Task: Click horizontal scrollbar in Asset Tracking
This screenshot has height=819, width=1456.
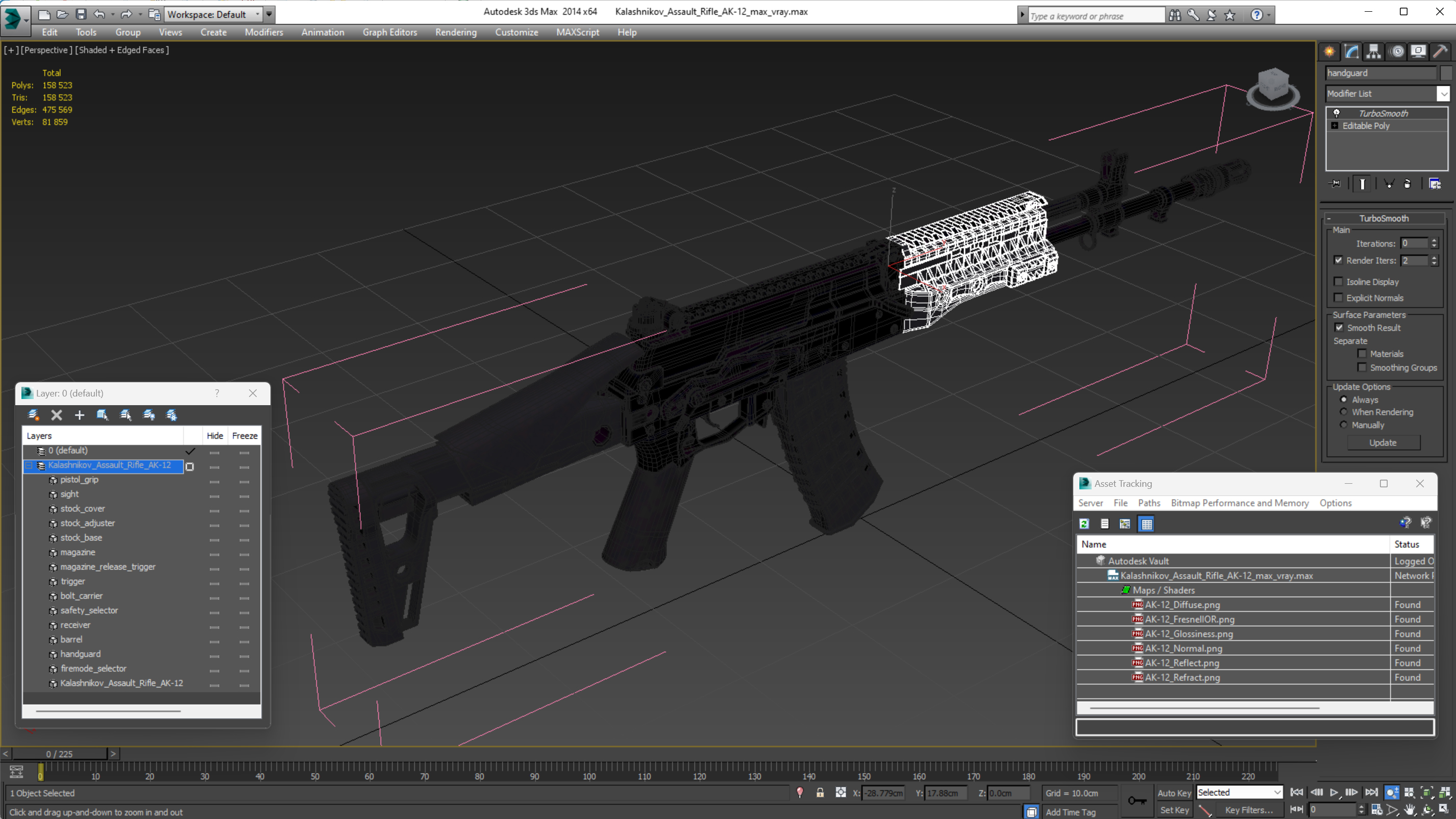Action: [x=1204, y=708]
